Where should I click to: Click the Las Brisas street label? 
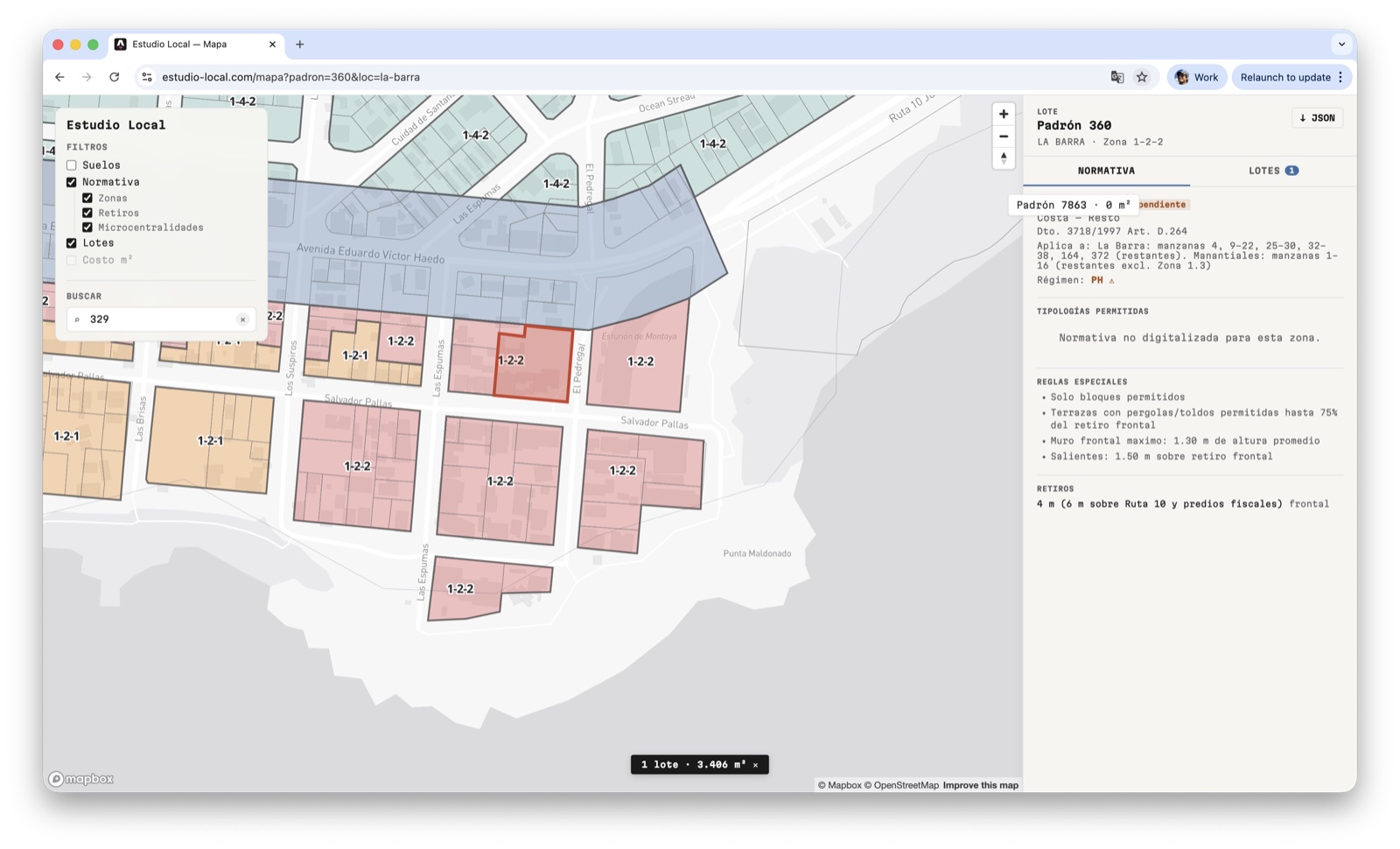[x=140, y=418]
